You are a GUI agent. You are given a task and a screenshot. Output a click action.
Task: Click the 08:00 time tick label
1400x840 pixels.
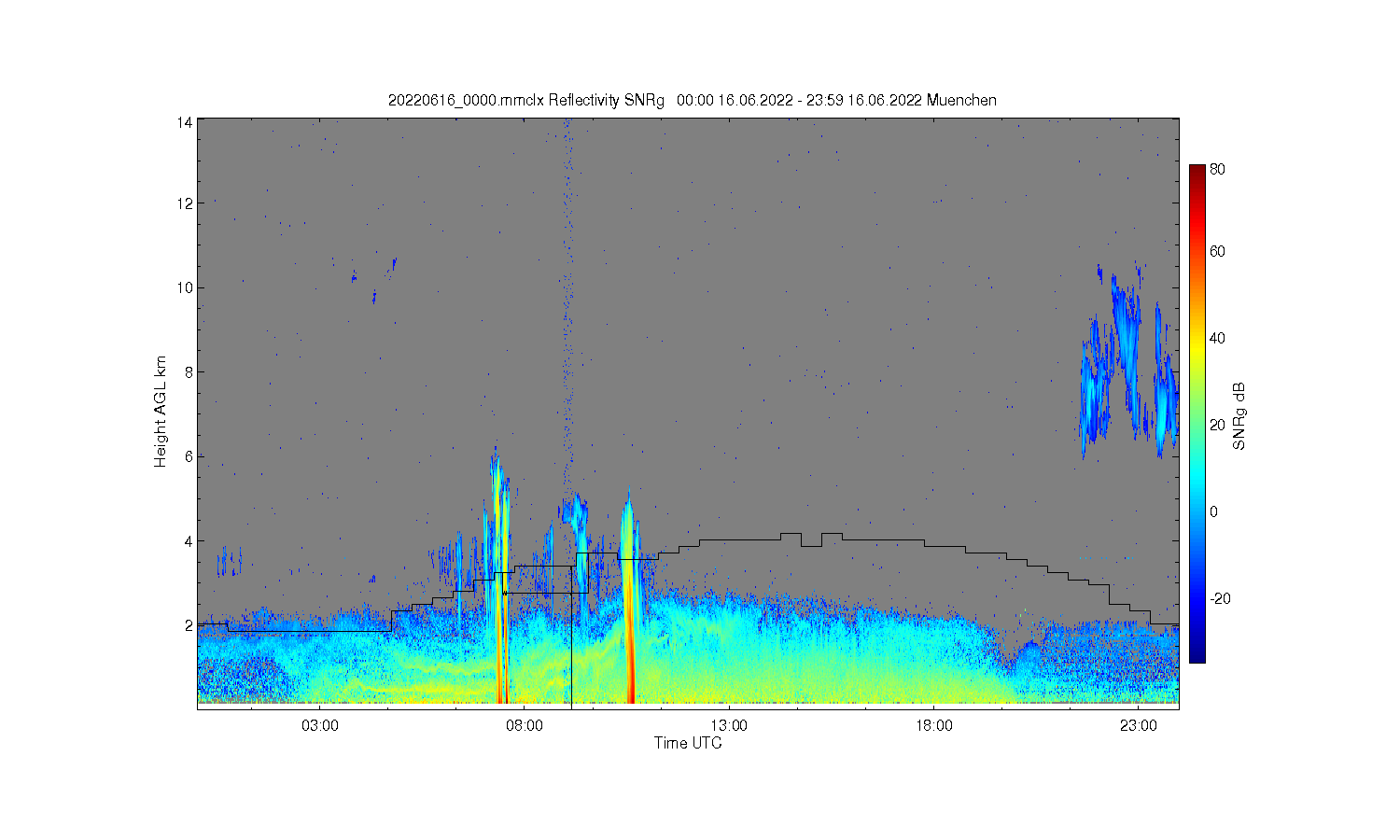524,726
